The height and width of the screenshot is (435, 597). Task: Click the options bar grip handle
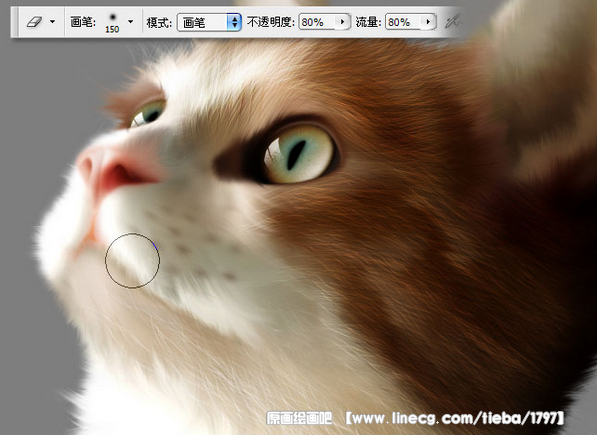(x=14, y=22)
